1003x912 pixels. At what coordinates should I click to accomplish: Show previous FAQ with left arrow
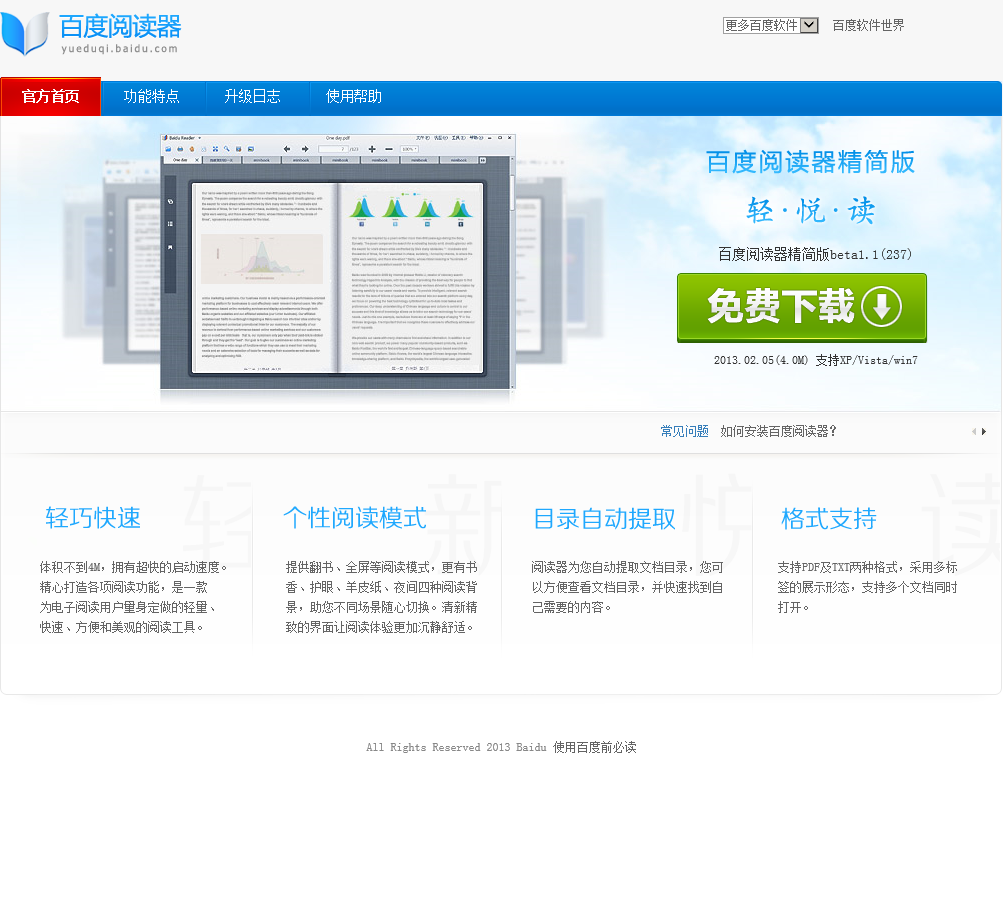coord(974,432)
